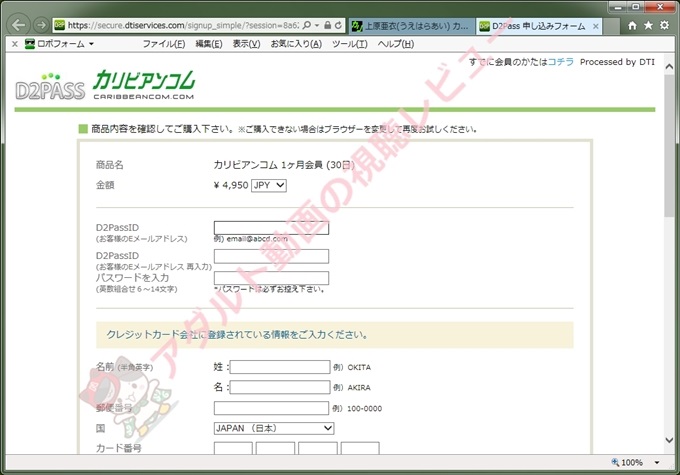Click the scrollbar down arrow
Image resolution: width=680 pixels, height=475 pixels.
(669, 440)
